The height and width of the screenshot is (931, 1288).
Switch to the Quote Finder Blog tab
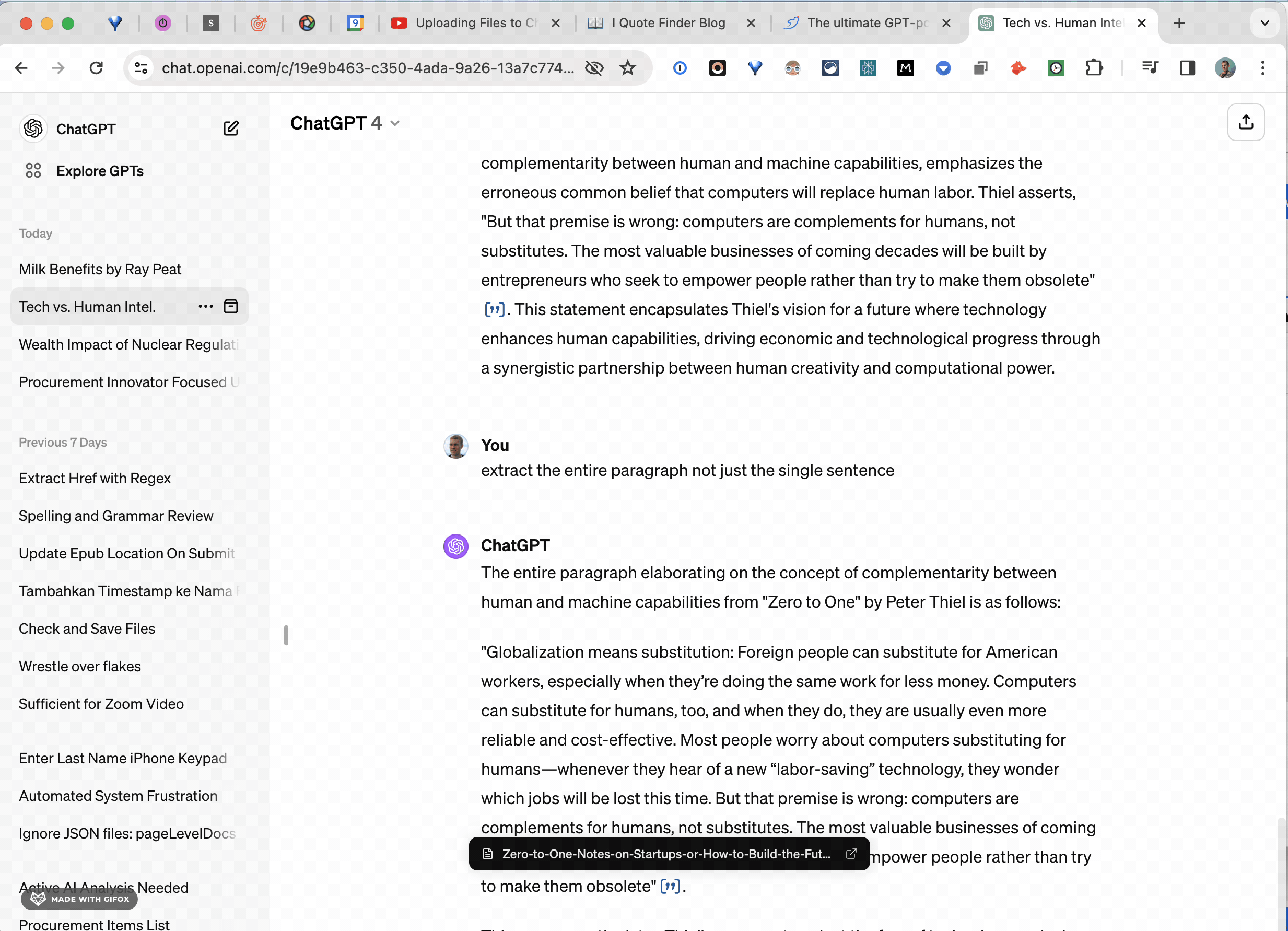click(668, 22)
